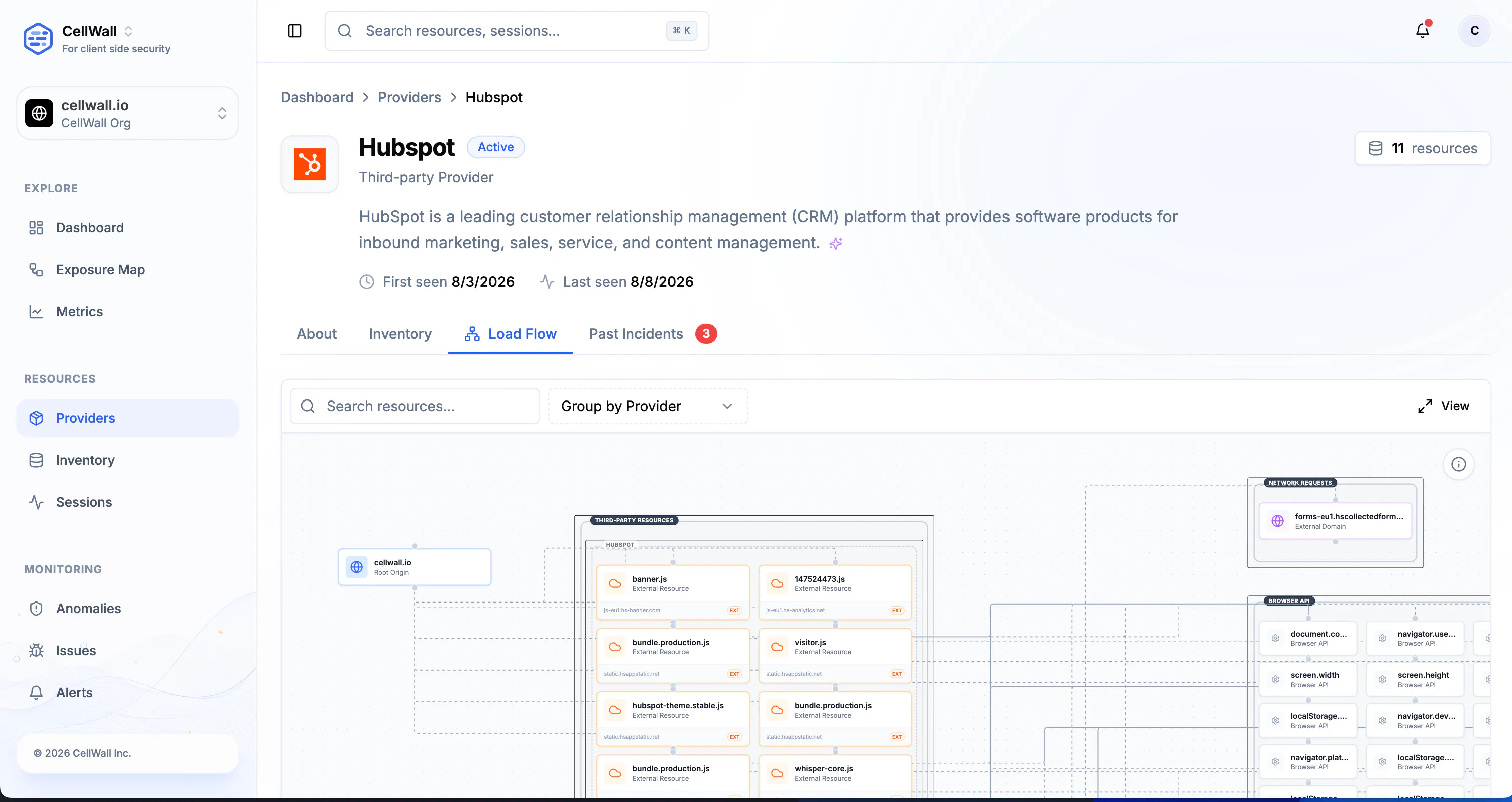The height and width of the screenshot is (802, 1512).
Task: Open the Past Incidents tab
Action: point(653,334)
